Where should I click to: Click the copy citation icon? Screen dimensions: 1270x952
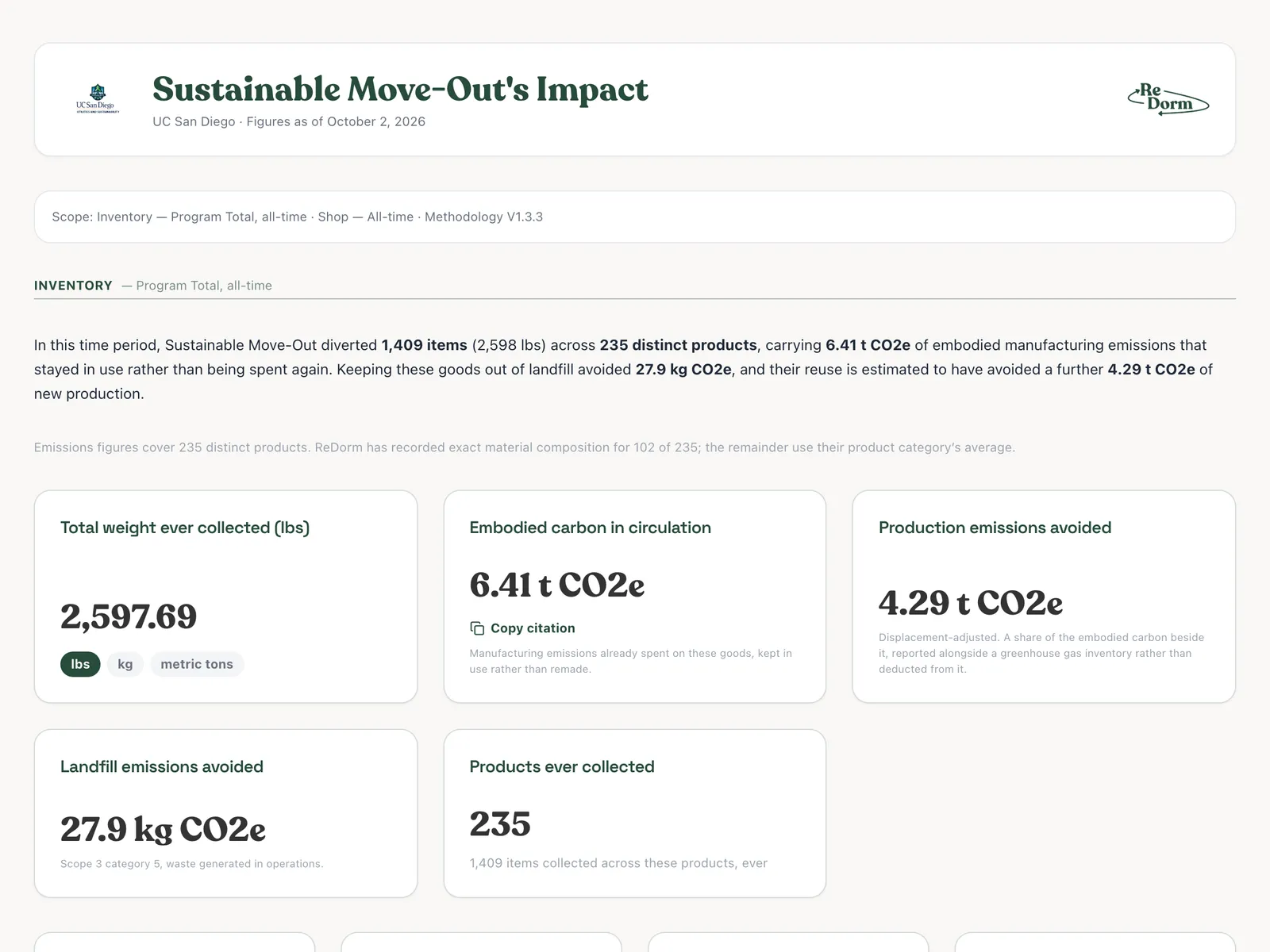pyautogui.click(x=477, y=628)
